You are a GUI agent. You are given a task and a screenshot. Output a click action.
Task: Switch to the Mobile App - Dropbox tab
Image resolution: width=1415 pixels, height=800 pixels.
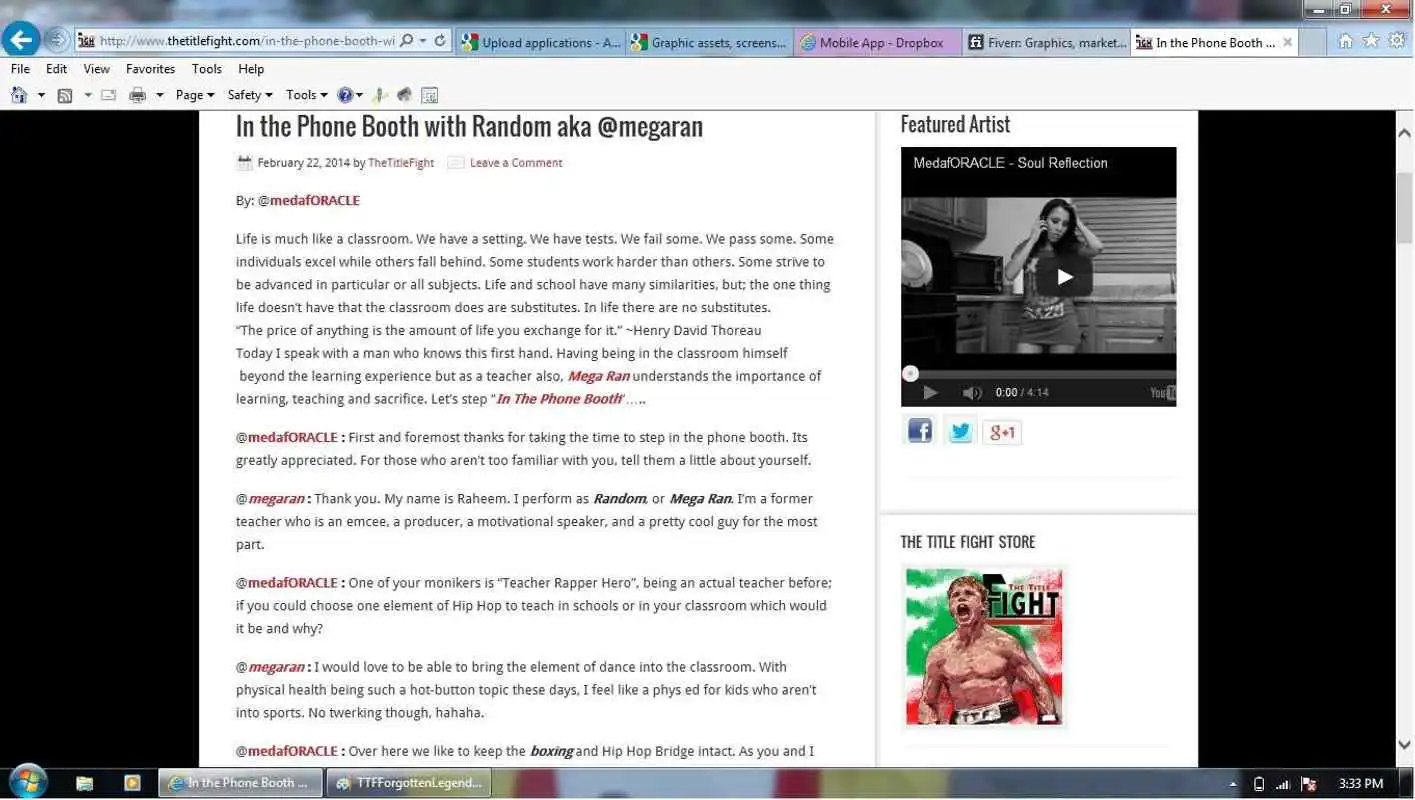(x=879, y=42)
